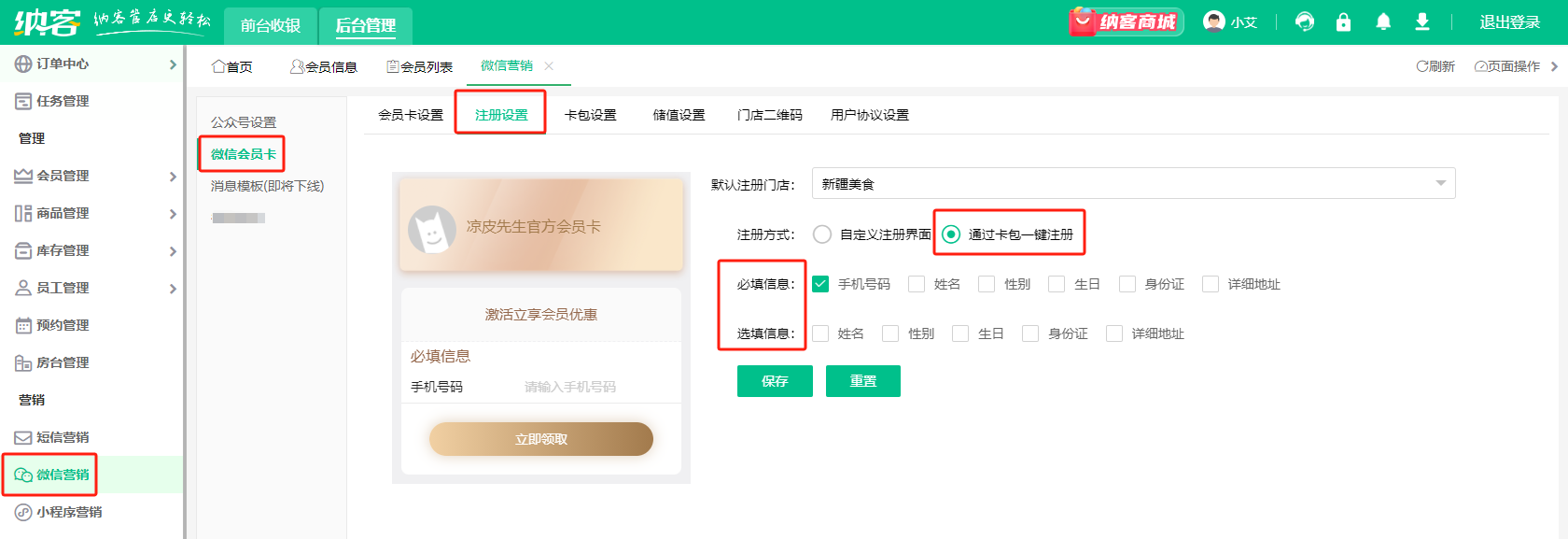Open the customer service headset icon

click(x=1305, y=21)
